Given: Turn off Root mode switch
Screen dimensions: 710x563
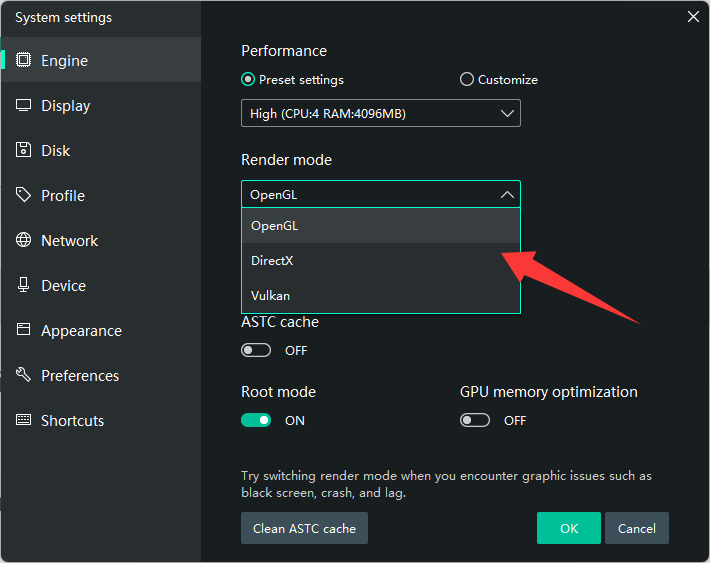Looking at the screenshot, I should pos(256,421).
